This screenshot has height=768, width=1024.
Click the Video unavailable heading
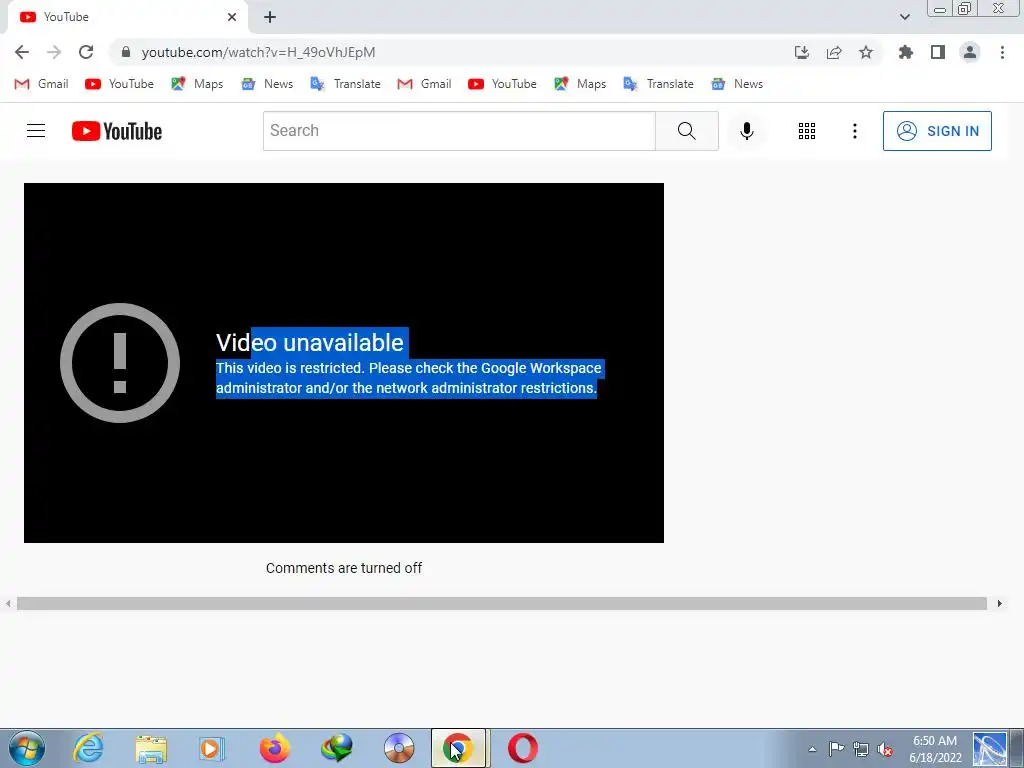(310, 342)
